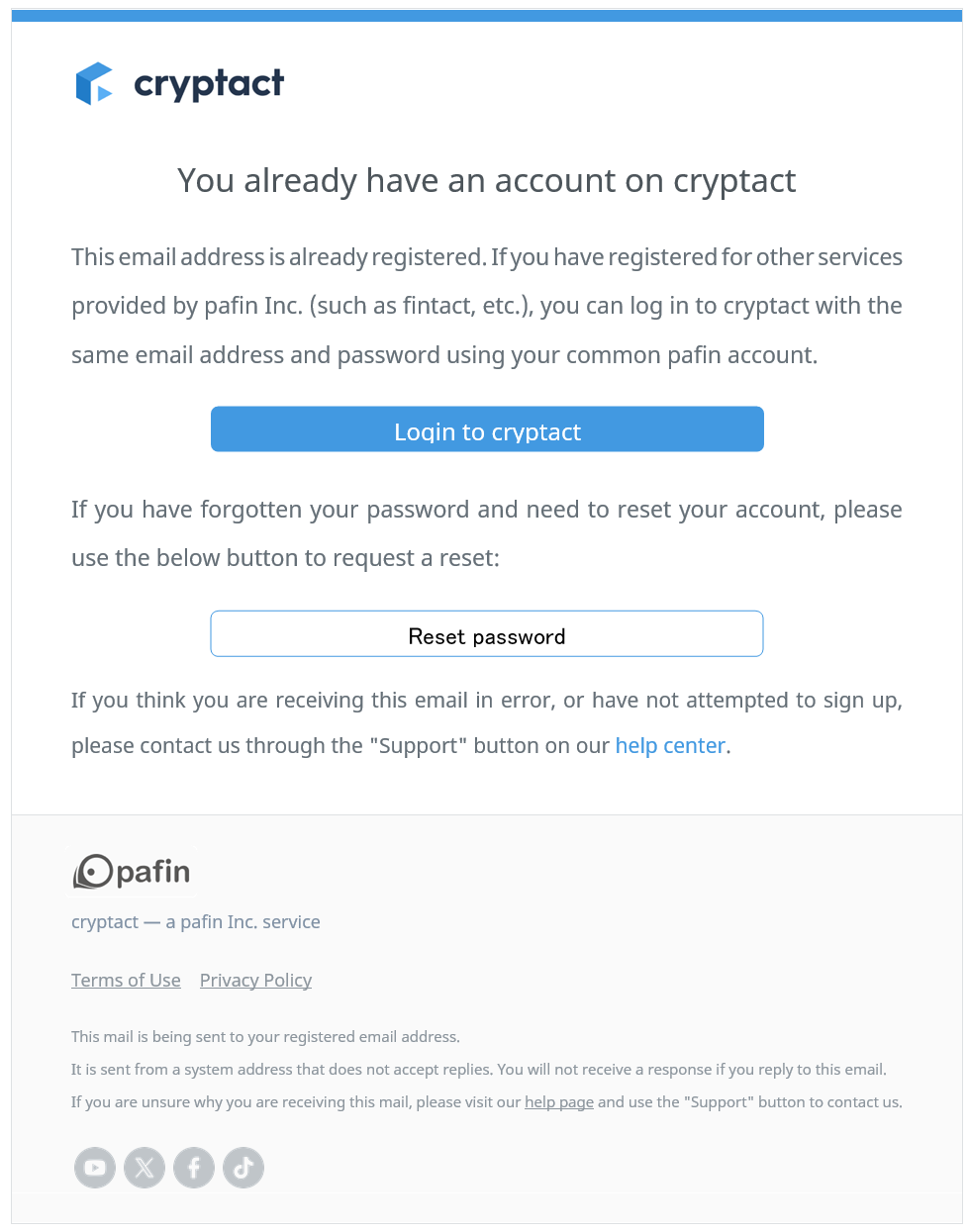Click 'cryptact — a pafin Inc. service' tagline
This screenshot has height=1232, width=969.
coord(196,922)
